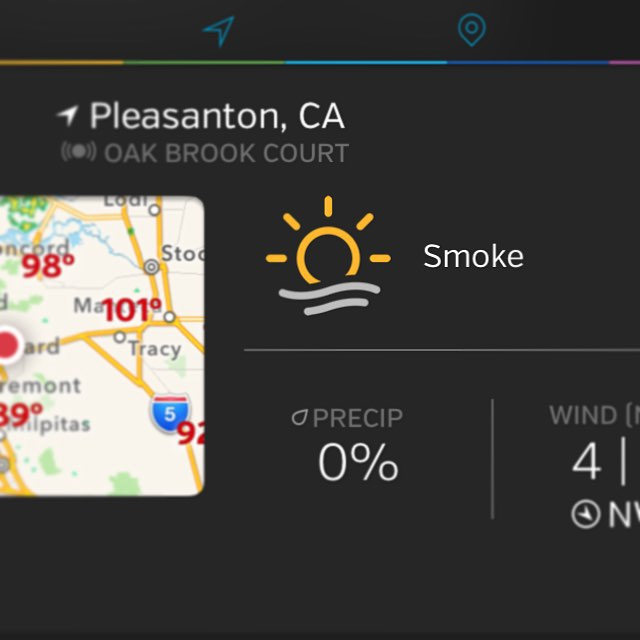Open the saved locations pin icon

click(472, 29)
